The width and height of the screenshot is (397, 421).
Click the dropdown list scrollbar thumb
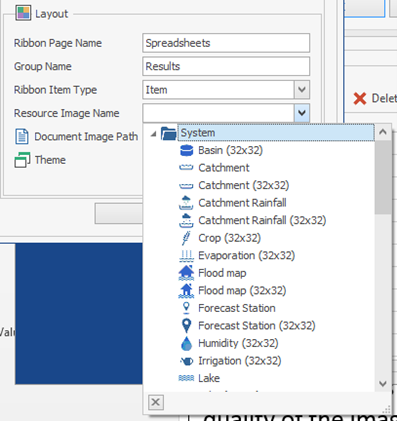click(383, 177)
